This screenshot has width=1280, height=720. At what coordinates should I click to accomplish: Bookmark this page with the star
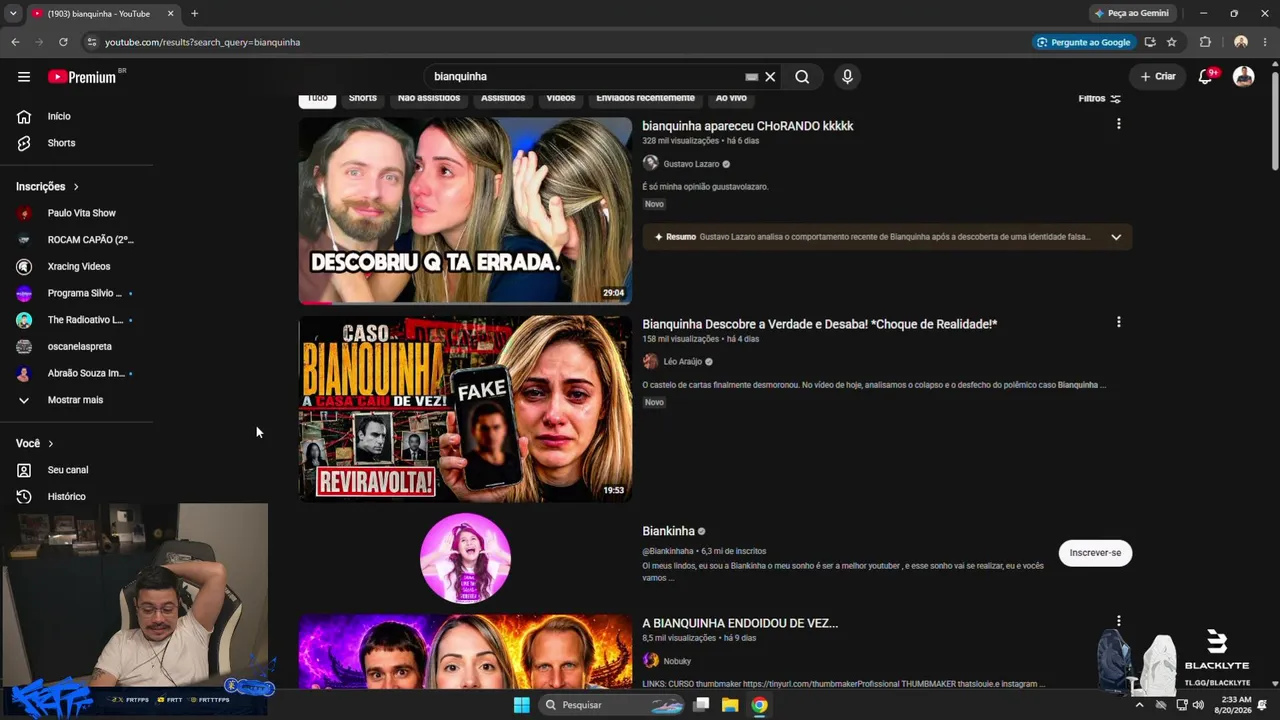point(1171,42)
